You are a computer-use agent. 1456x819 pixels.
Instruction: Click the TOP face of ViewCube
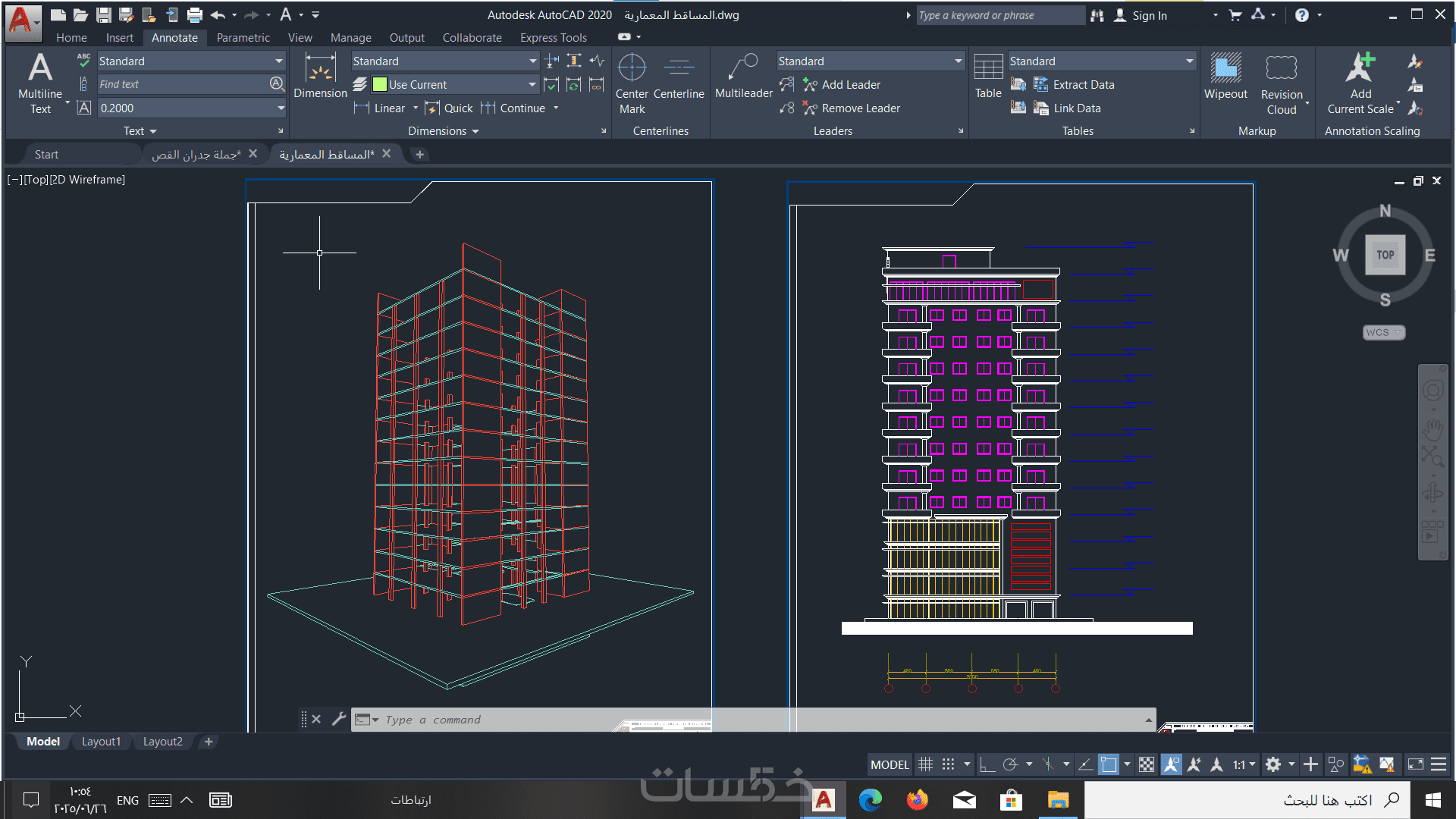(x=1385, y=255)
